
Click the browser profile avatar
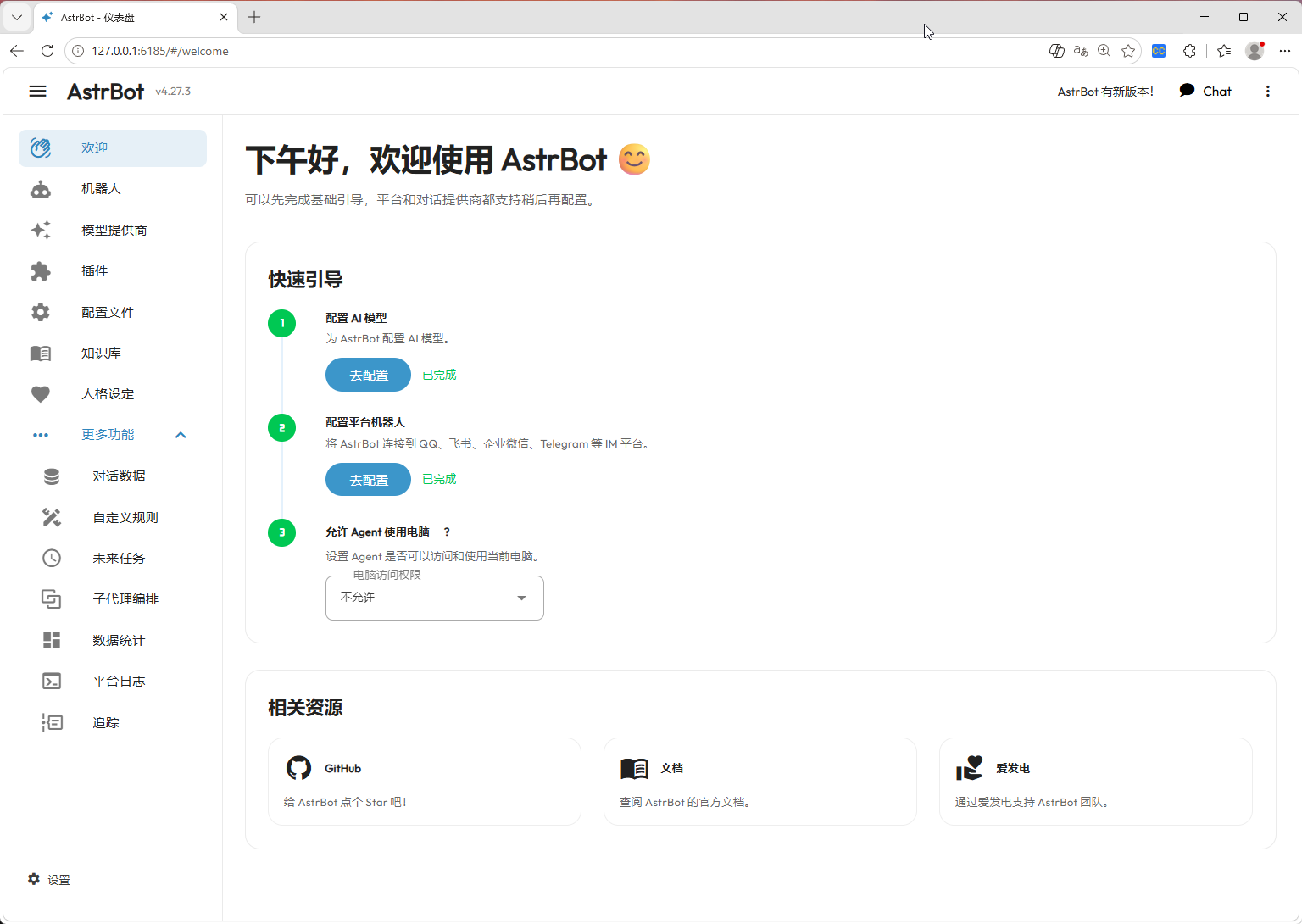click(x=1255, y=51)
